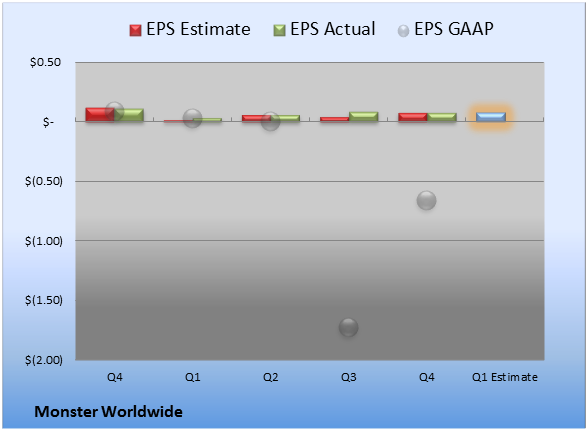Click the red EPS Estimate legend swatch
This screenshot has width=587, height=430.
click(x=135, y=30)
